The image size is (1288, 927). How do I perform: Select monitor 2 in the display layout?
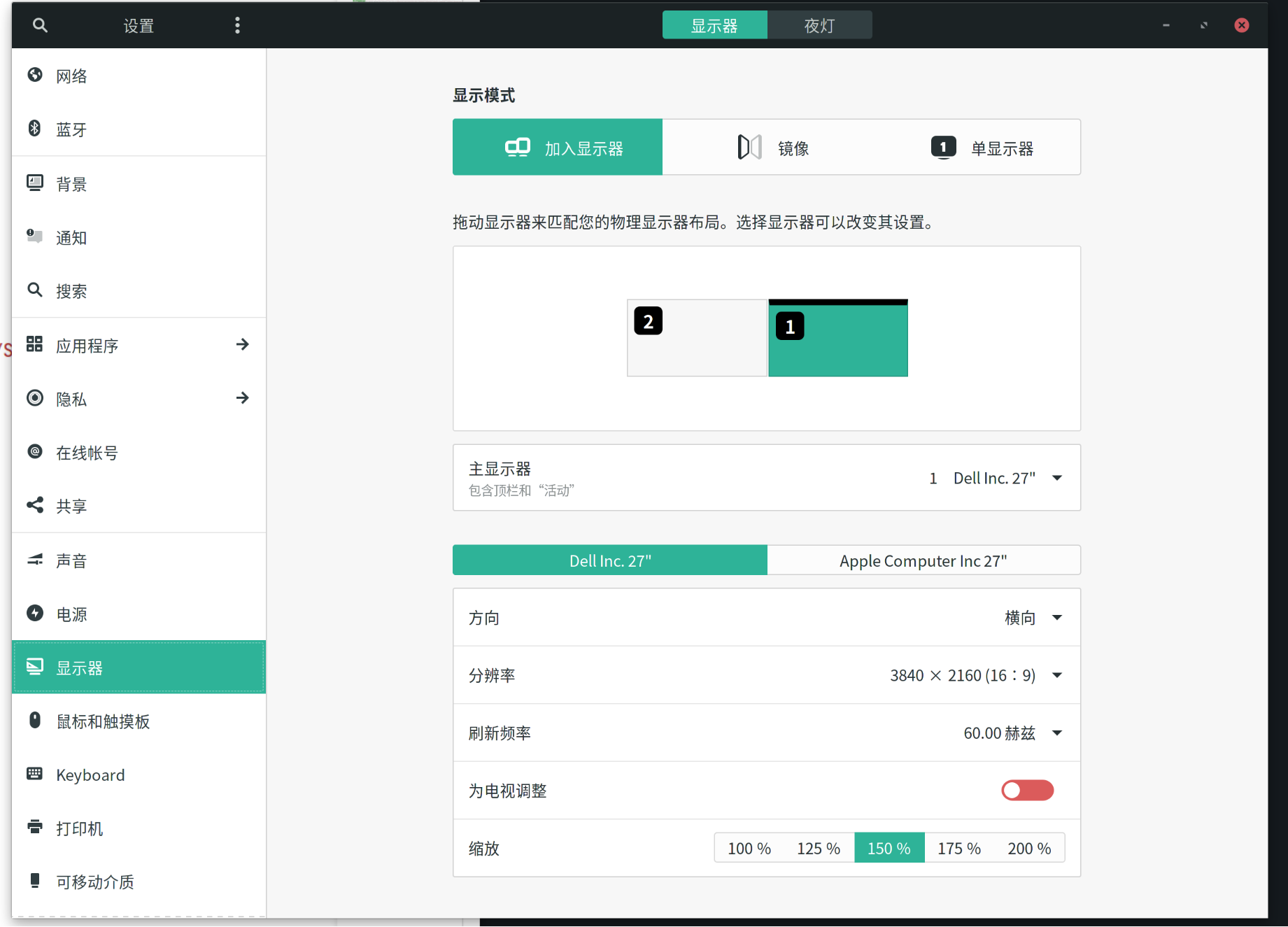(x=697, y=338)
